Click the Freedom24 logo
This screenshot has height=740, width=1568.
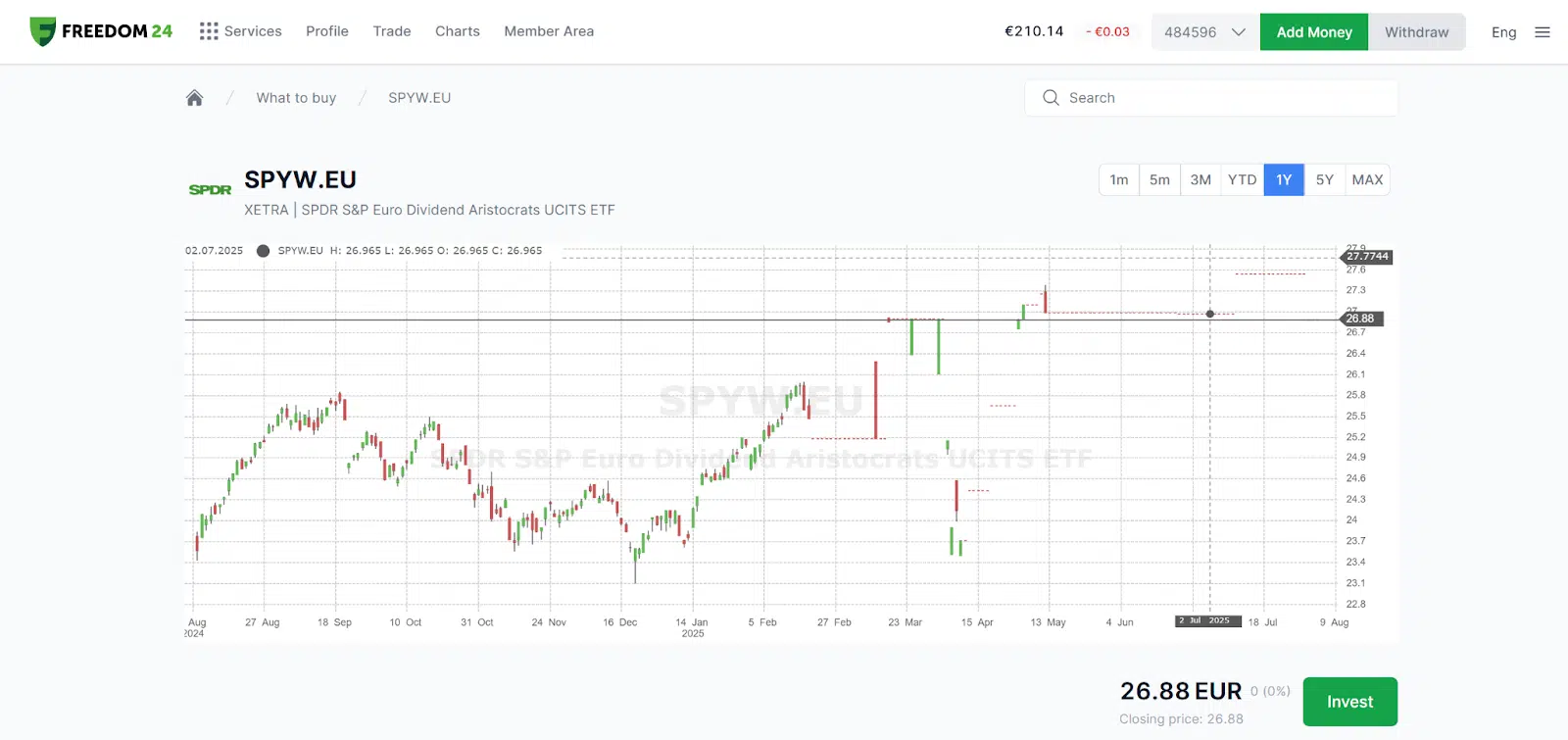tap(101, 31)
